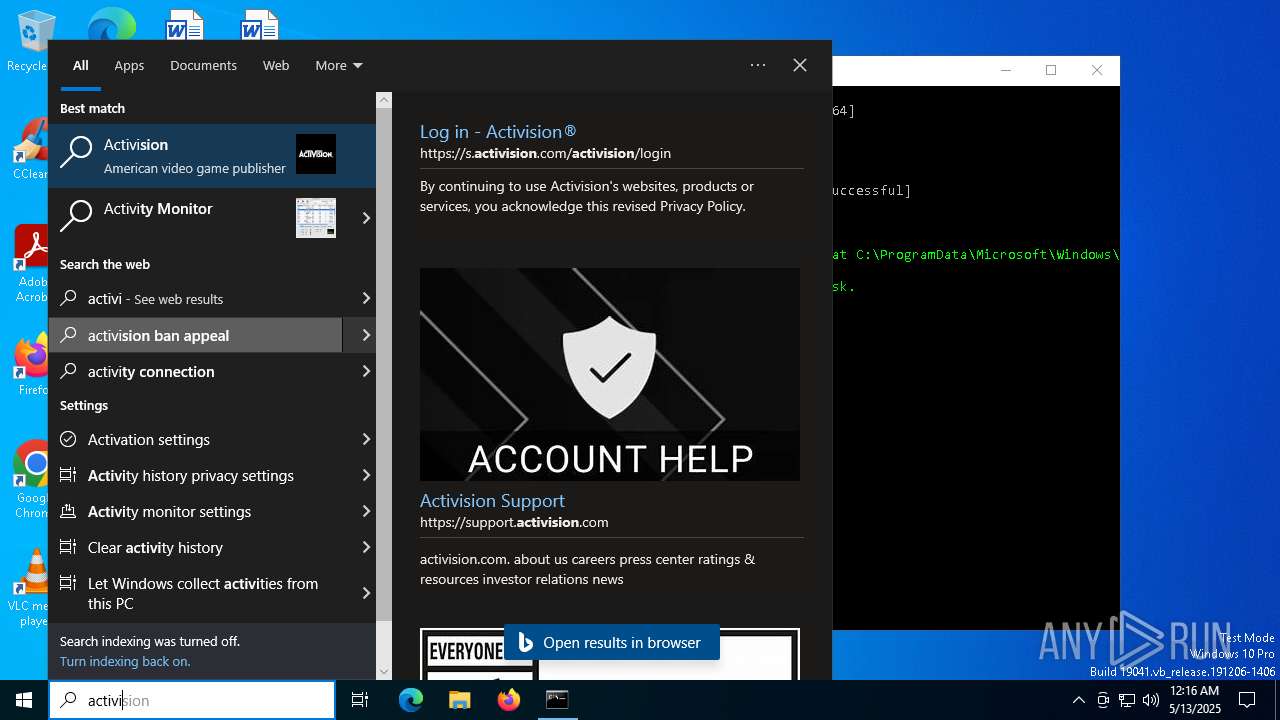
Task: Open Task View on taskbar
Action: point(360,700)
